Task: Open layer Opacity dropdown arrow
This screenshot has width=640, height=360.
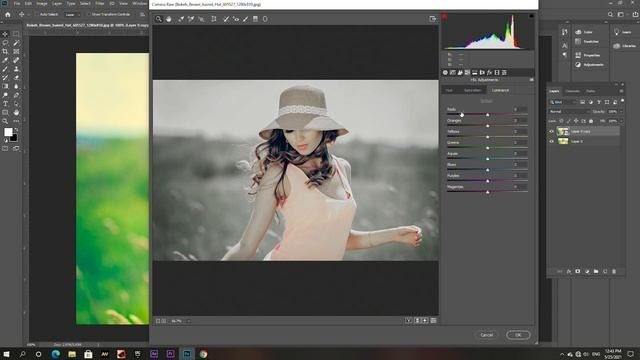Action: (621, 111)
